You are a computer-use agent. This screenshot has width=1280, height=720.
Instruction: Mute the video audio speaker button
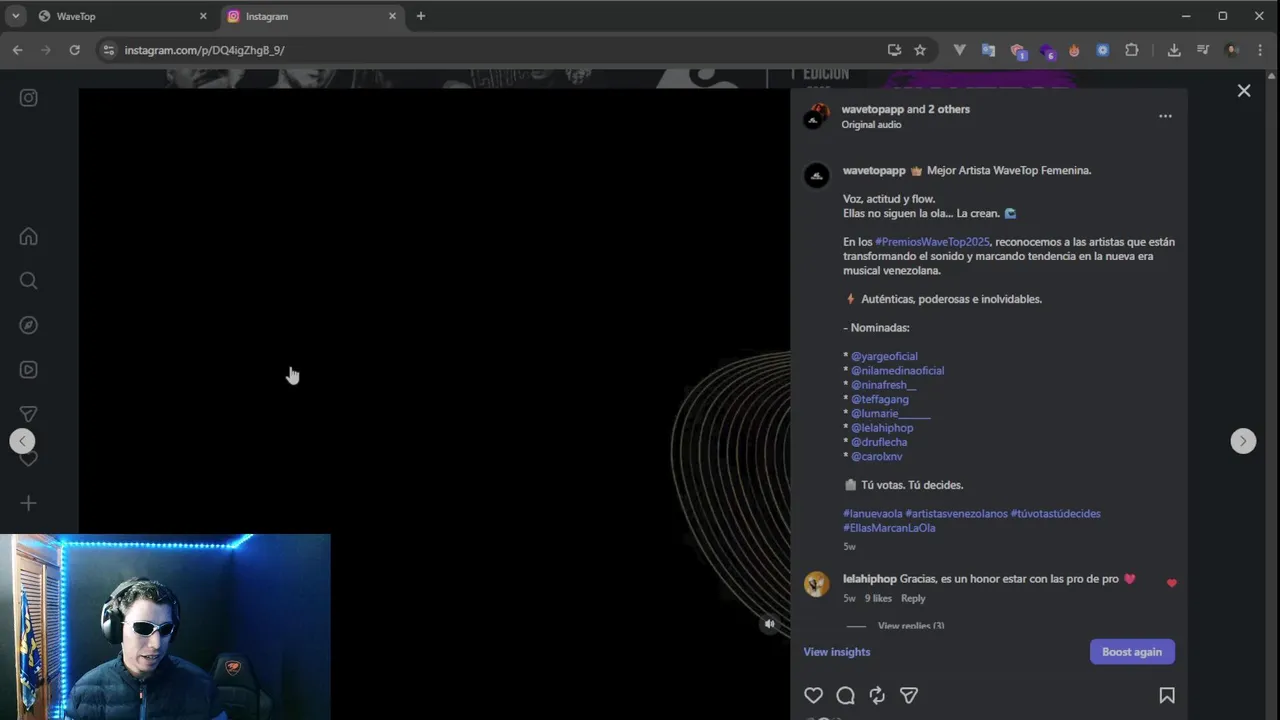pyautogui.click(x=769, y=624)
